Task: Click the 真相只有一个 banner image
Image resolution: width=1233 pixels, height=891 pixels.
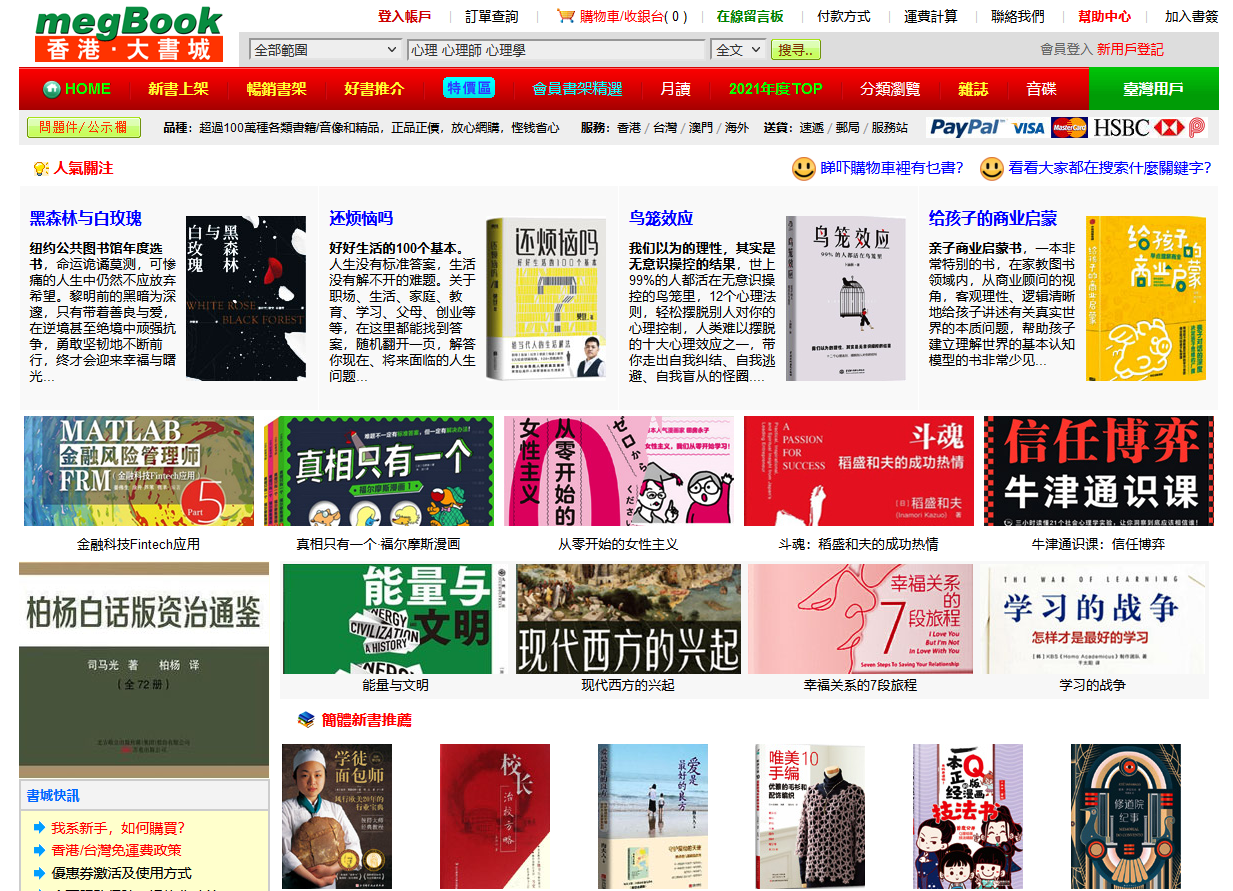Action: (x=379, y=471)
